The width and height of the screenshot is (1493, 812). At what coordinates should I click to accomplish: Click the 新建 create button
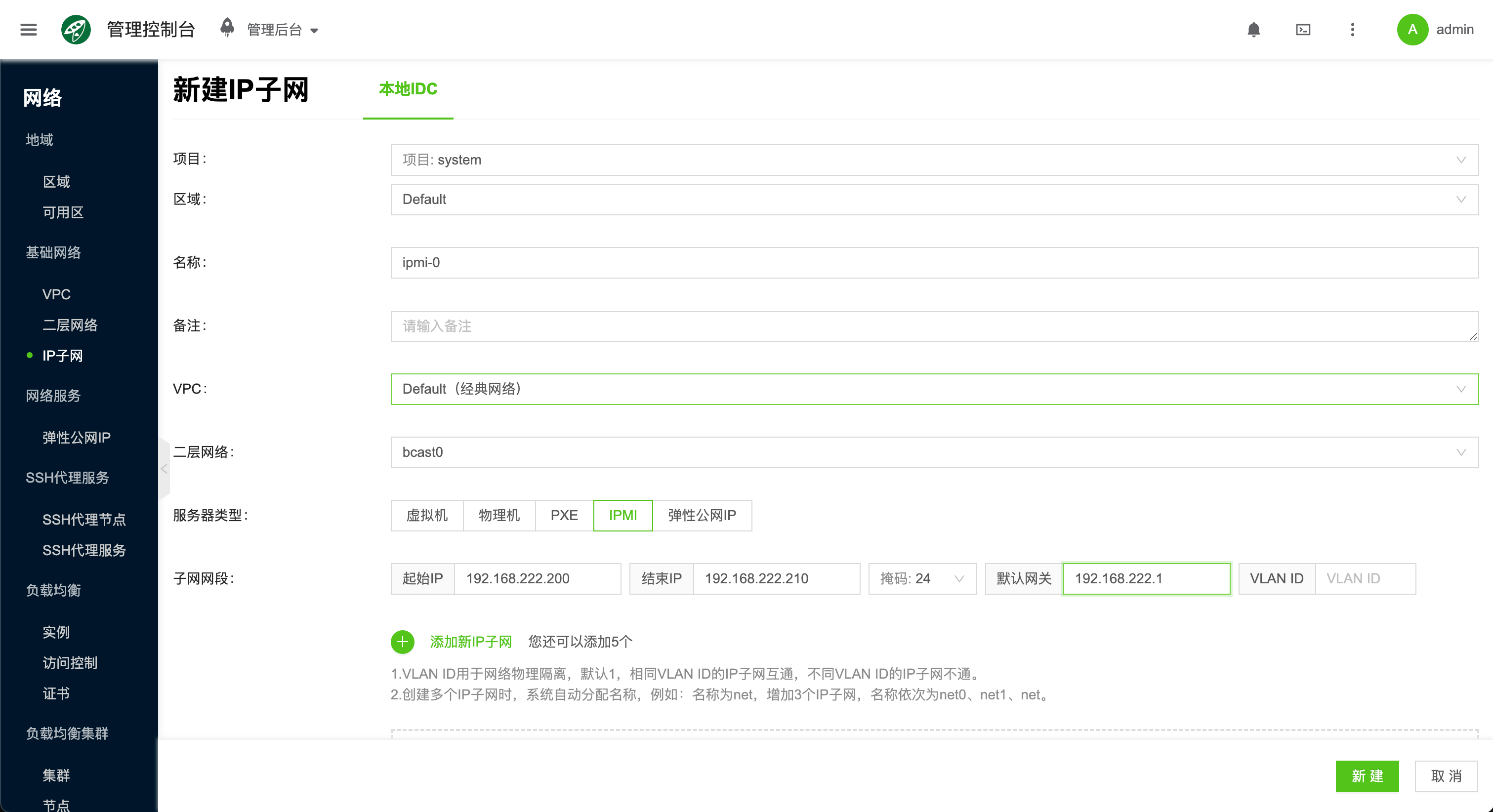[x=1367, y=776]
